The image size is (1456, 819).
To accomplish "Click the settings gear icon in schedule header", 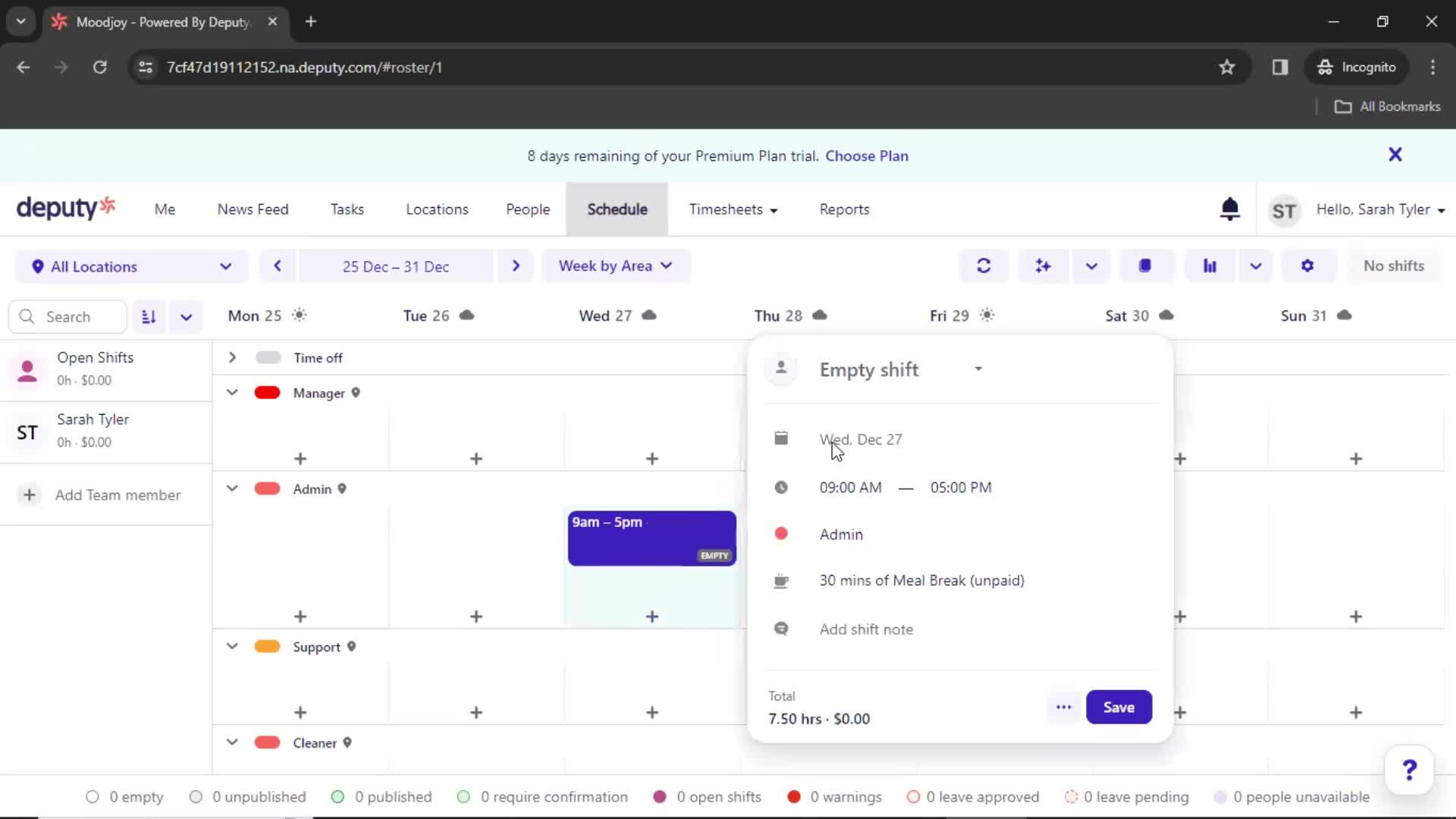I will point(1307,266).
